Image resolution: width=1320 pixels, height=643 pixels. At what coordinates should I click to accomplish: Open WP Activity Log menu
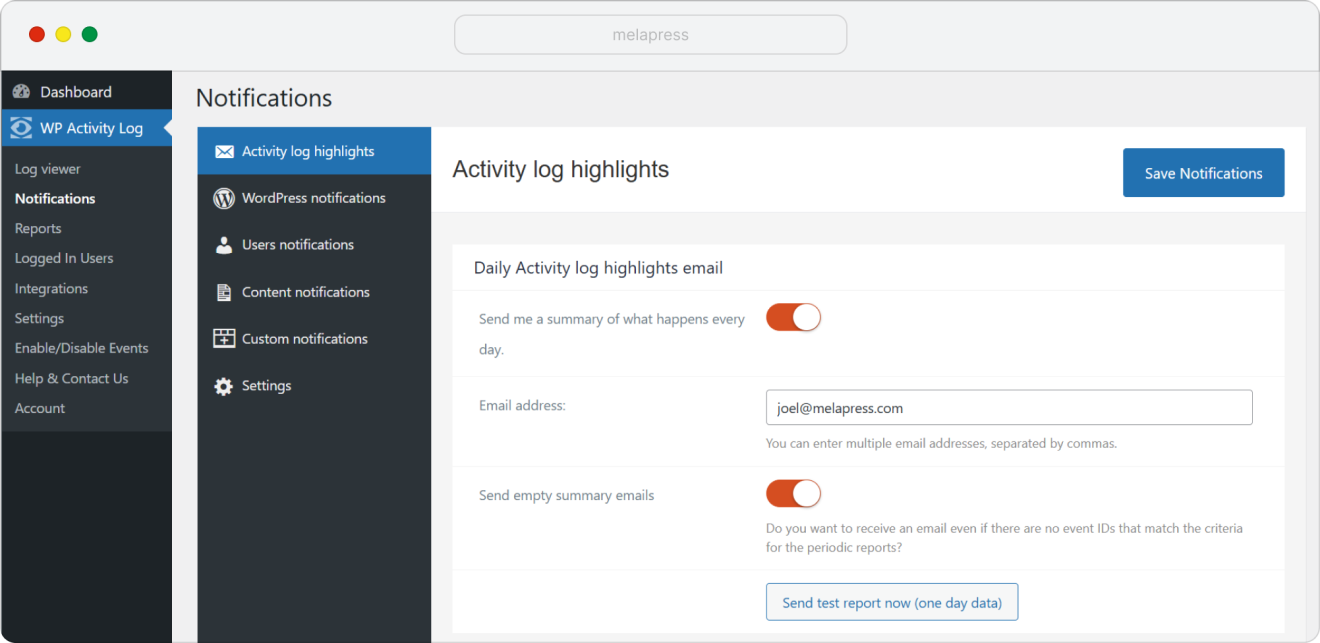tap(87, 128)
